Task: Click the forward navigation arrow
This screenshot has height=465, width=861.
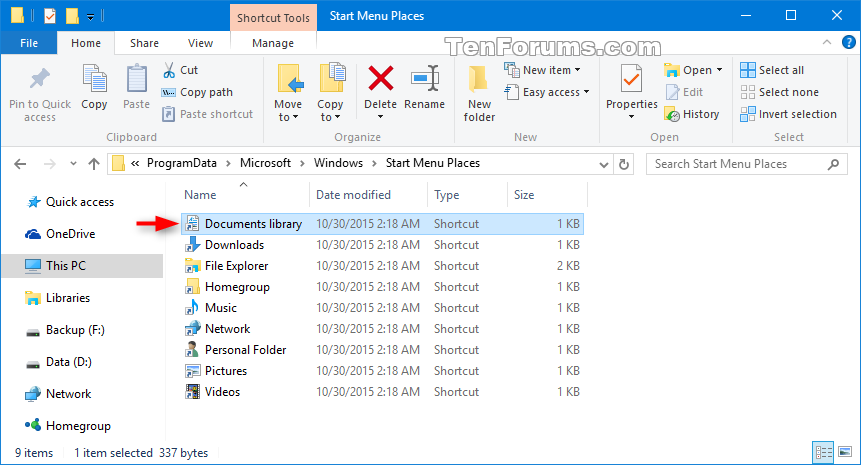Action: pos(49,164)
